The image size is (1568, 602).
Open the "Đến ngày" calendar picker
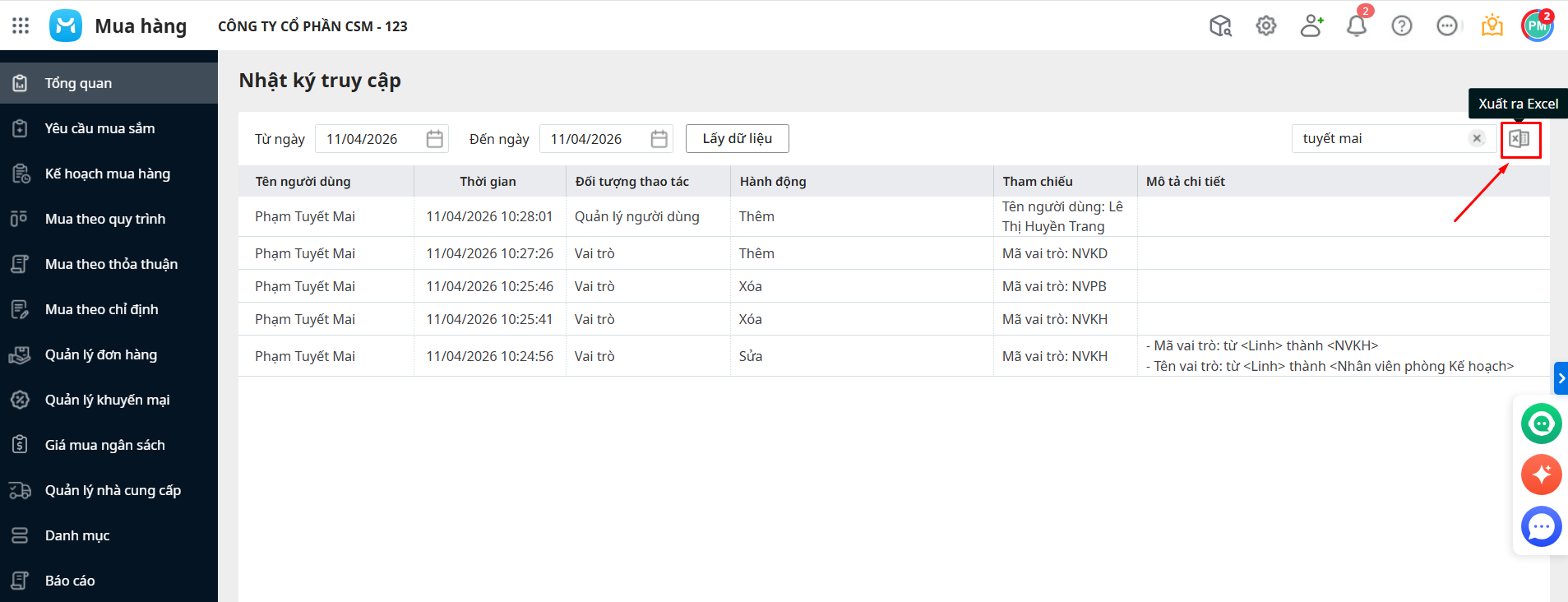(659, 139)
